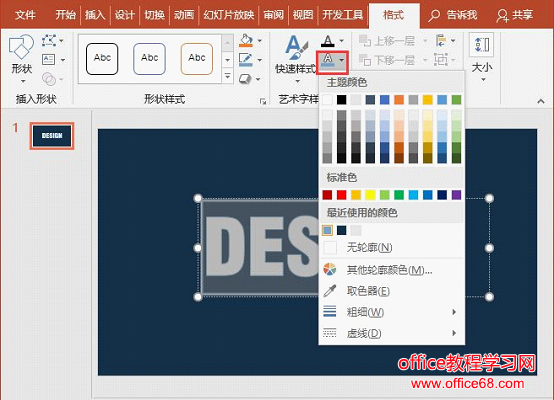Open the Text Fill dropdown arrow

(x=342, y=41)
